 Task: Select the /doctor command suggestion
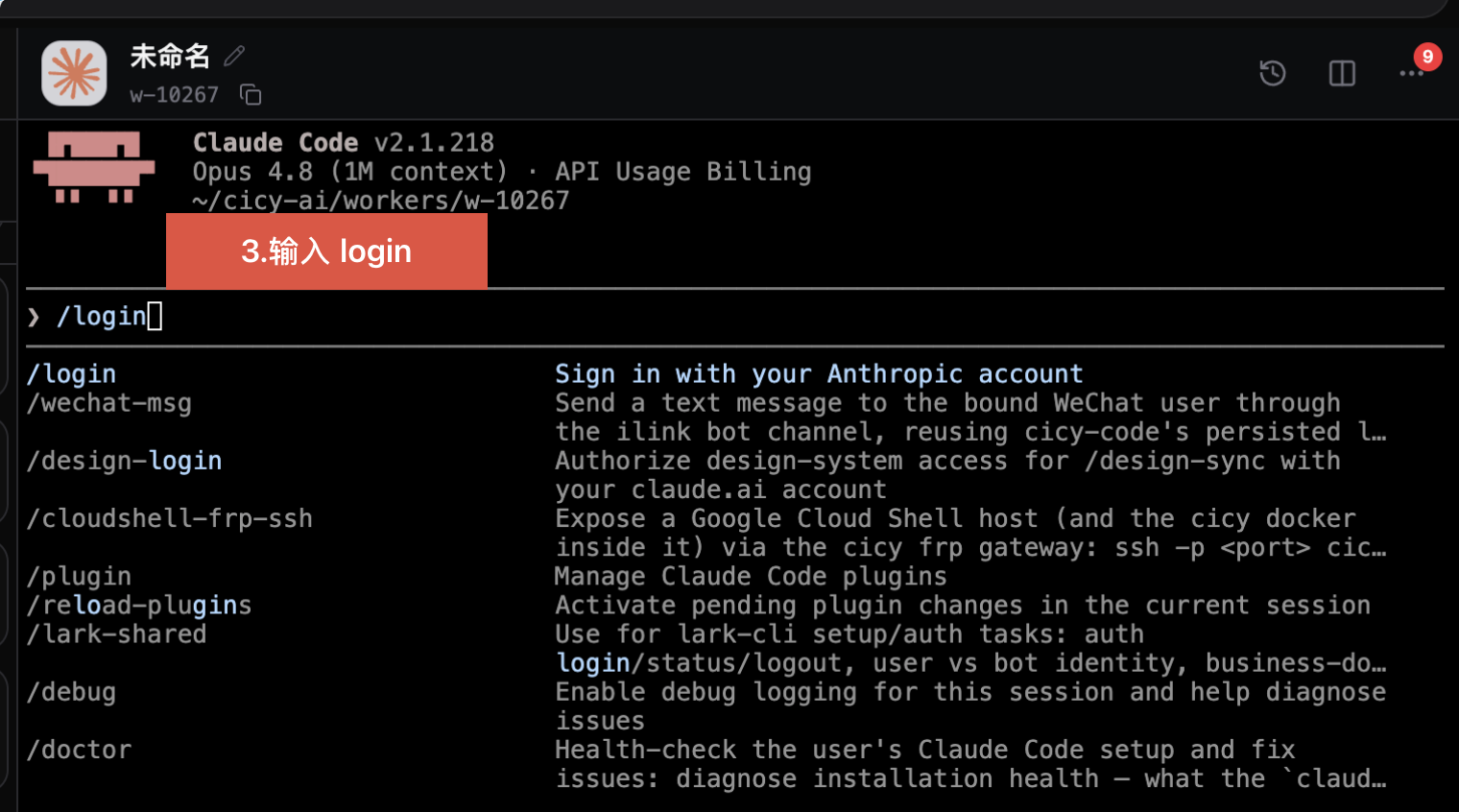point(79,749)
